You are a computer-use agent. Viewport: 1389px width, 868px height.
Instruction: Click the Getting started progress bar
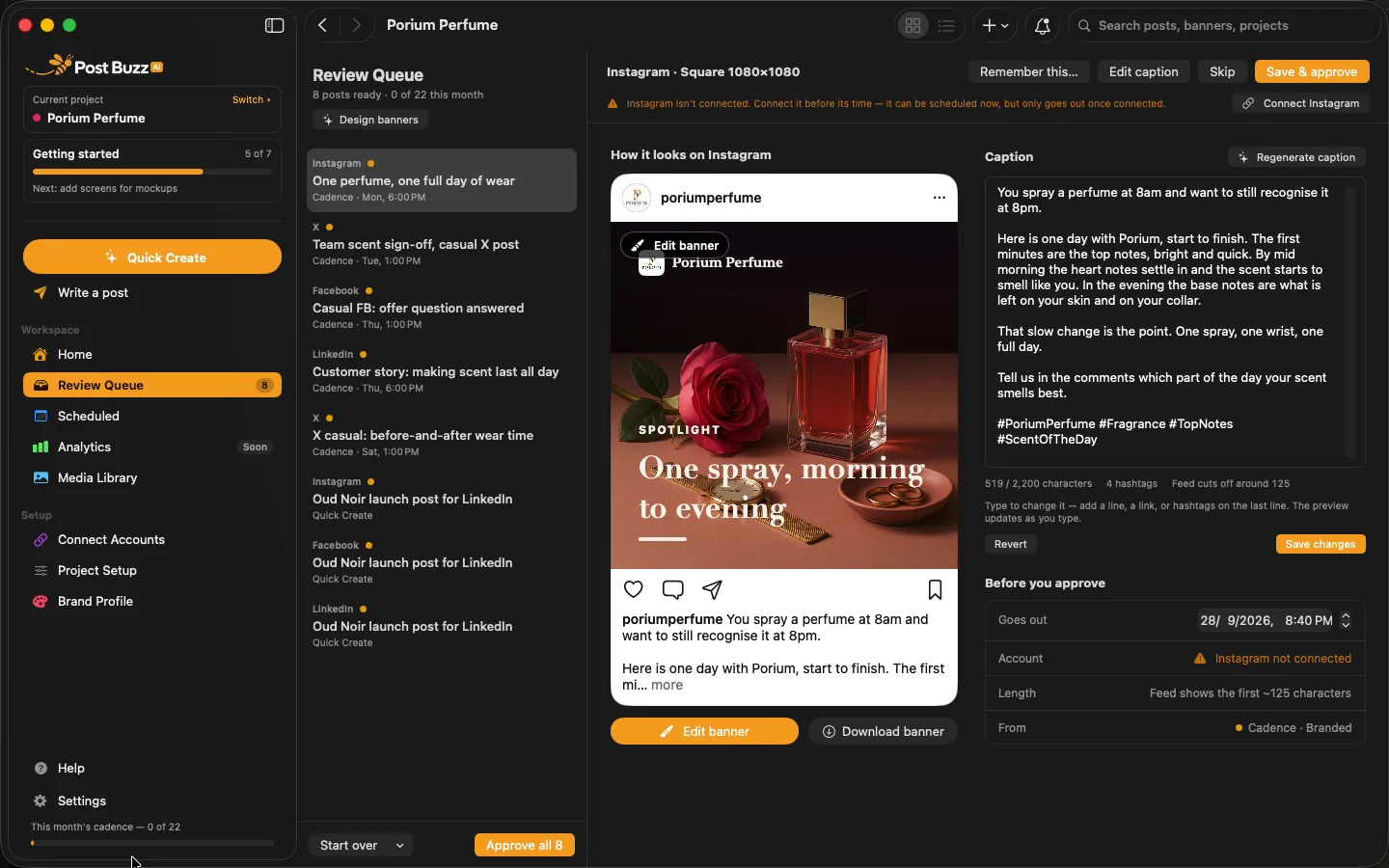tap(152, 172)
